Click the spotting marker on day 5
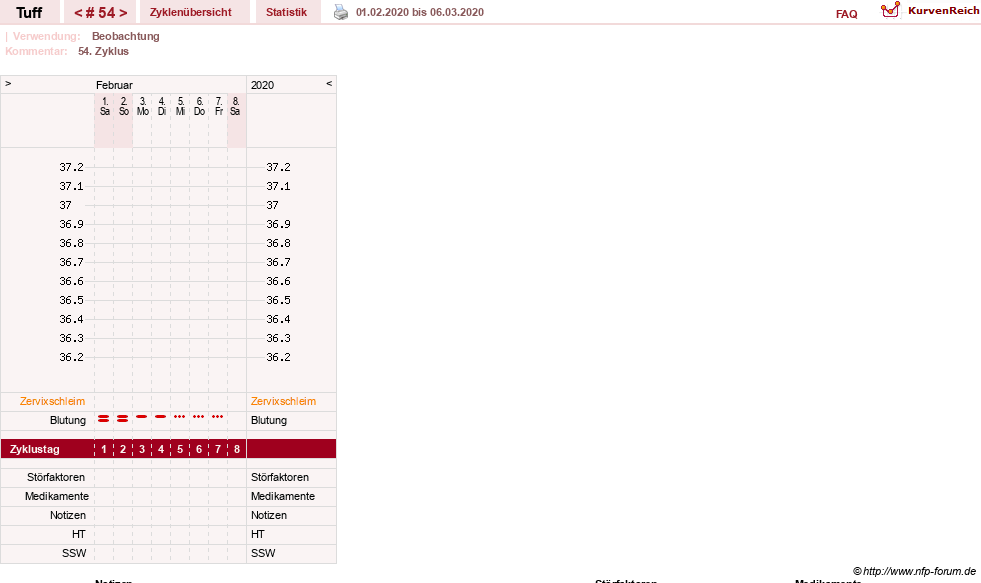The height and width of the screenshot is (583, 981). (x=180, y=417)
